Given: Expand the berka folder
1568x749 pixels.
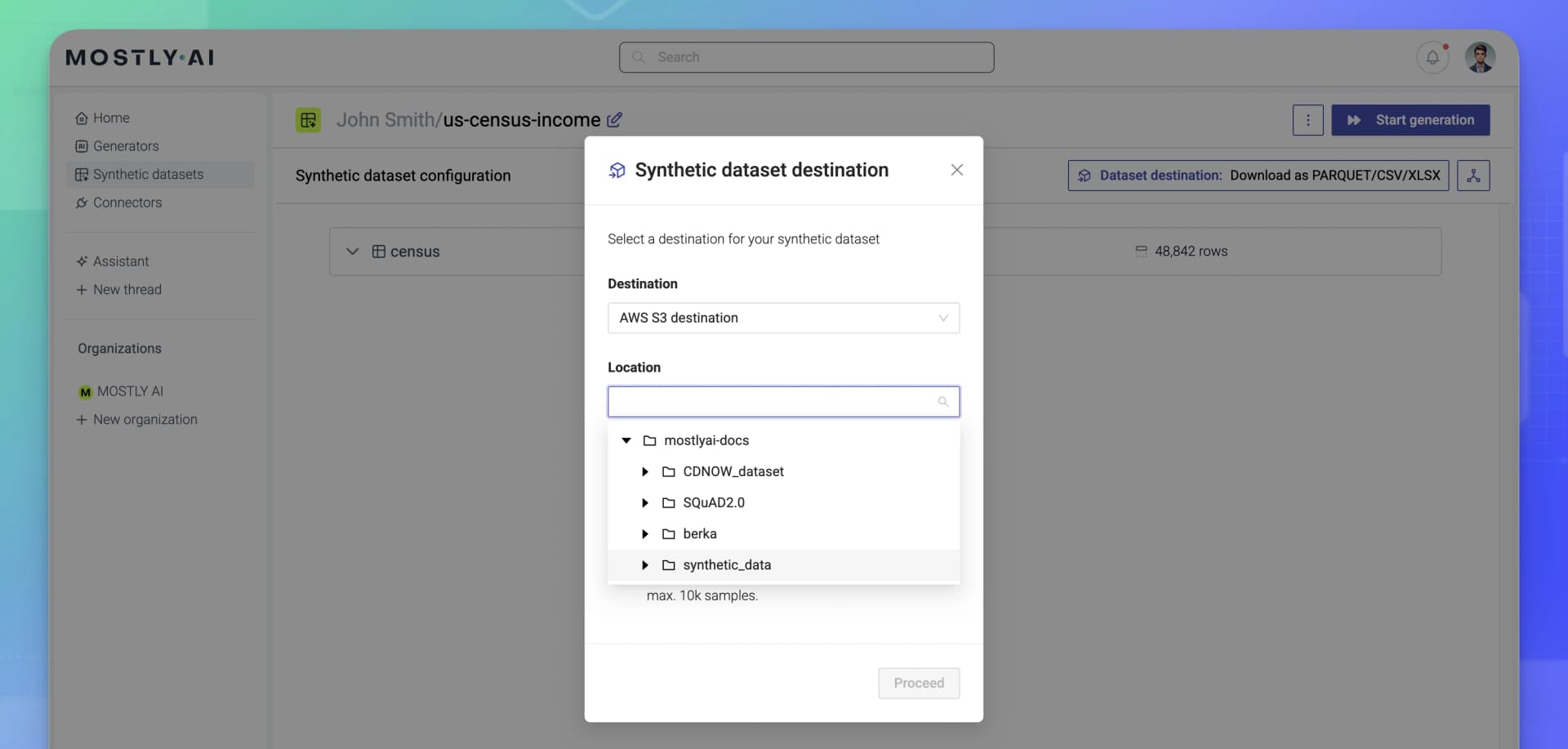Looking at the screenshot, I should (x=645, y=534).
